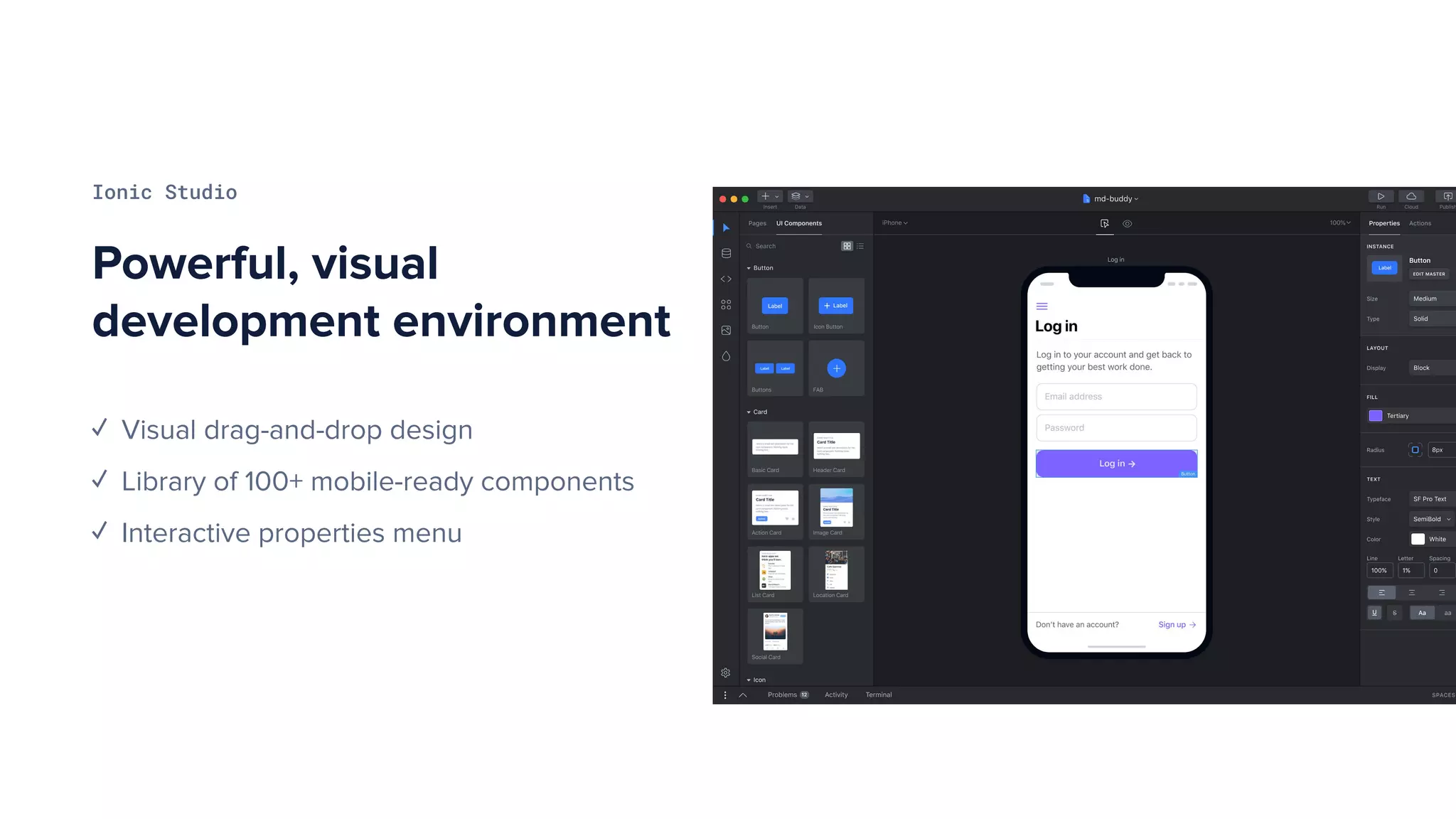Open the settings gear in sidebar
Image resolution: width=1456 pixels, height=819 pixels.
click(725, 673)
